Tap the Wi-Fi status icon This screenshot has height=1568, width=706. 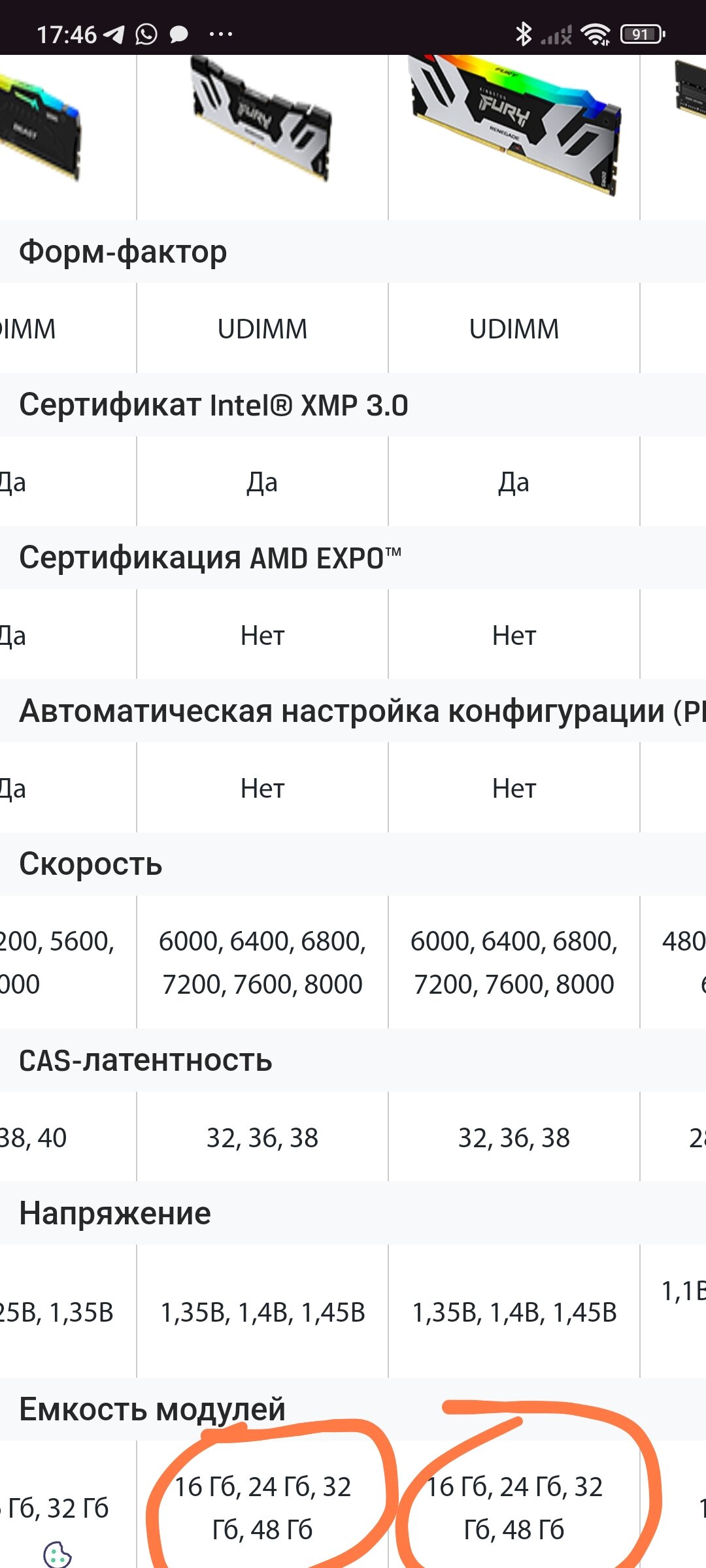coord(596,34)
